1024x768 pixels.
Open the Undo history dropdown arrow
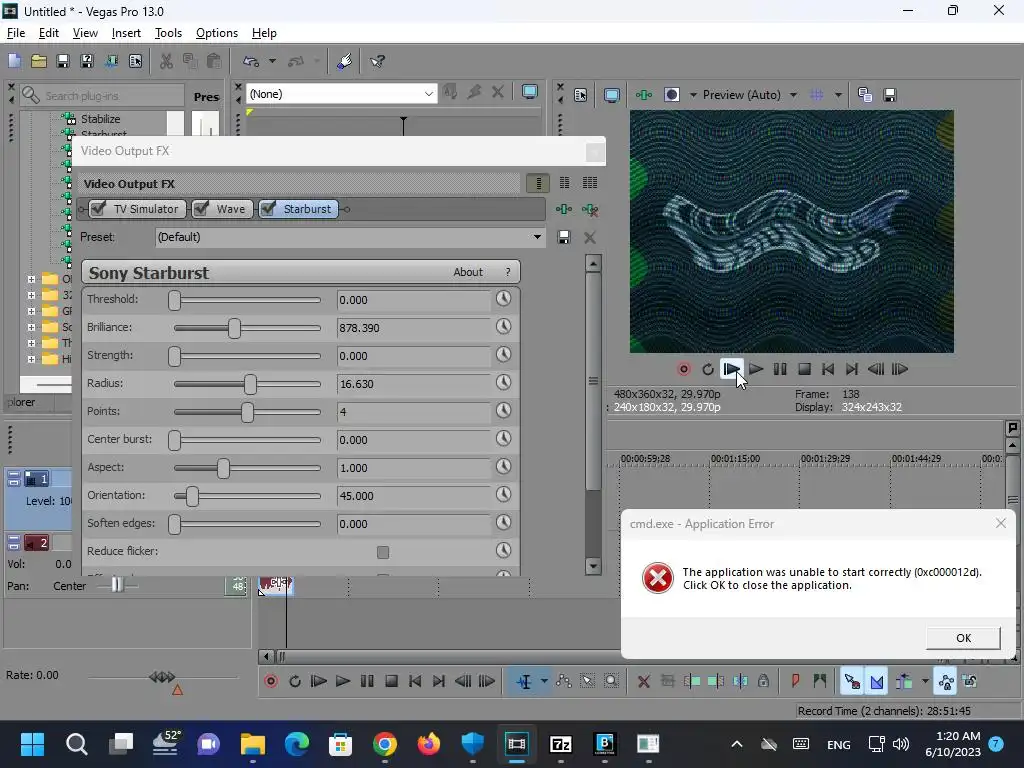point(272,61)
